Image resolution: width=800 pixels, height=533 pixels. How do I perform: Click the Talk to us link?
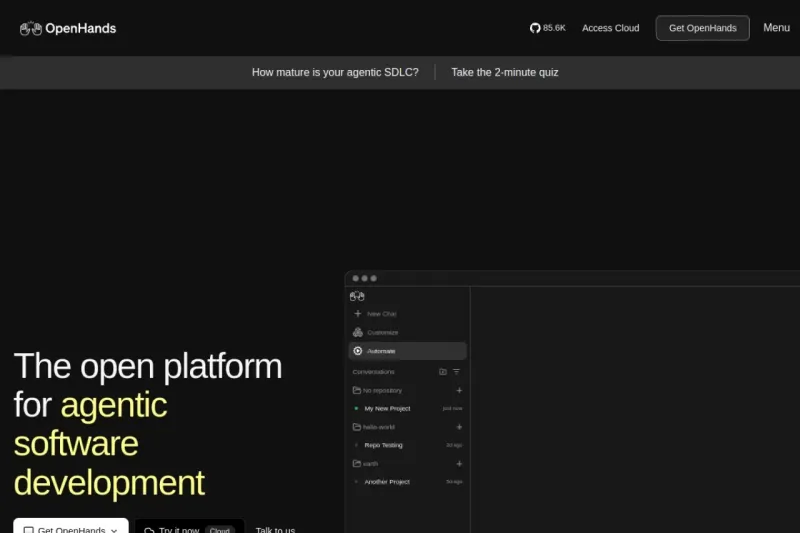click(x=275, y=529)
